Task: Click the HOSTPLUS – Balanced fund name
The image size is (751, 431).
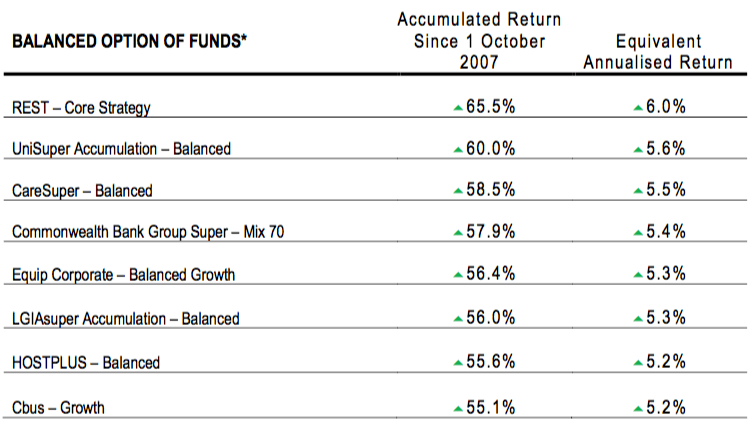Action: pyautogui.click(x=86, y=361)
